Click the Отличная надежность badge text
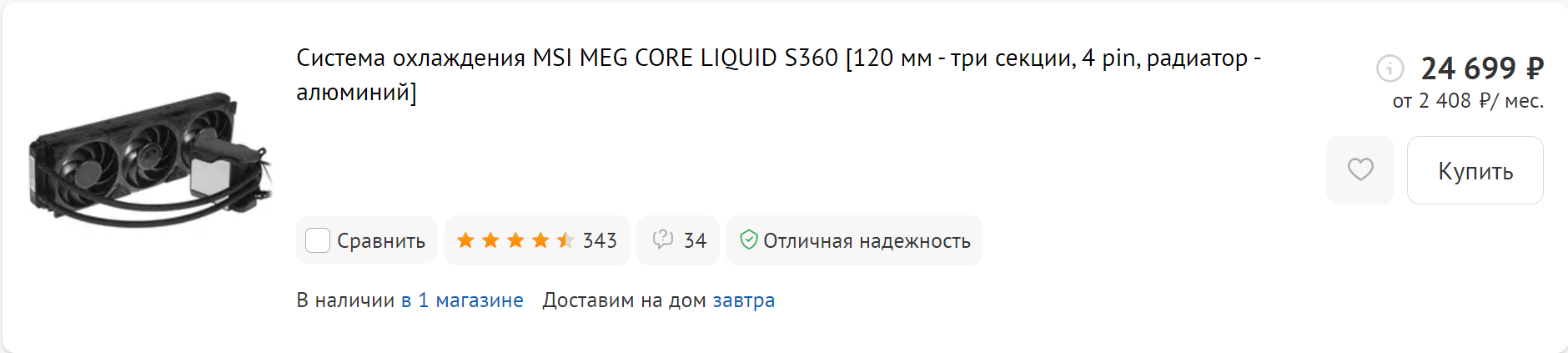Screen dimensions: 1568x353 (x=867, y=240)
